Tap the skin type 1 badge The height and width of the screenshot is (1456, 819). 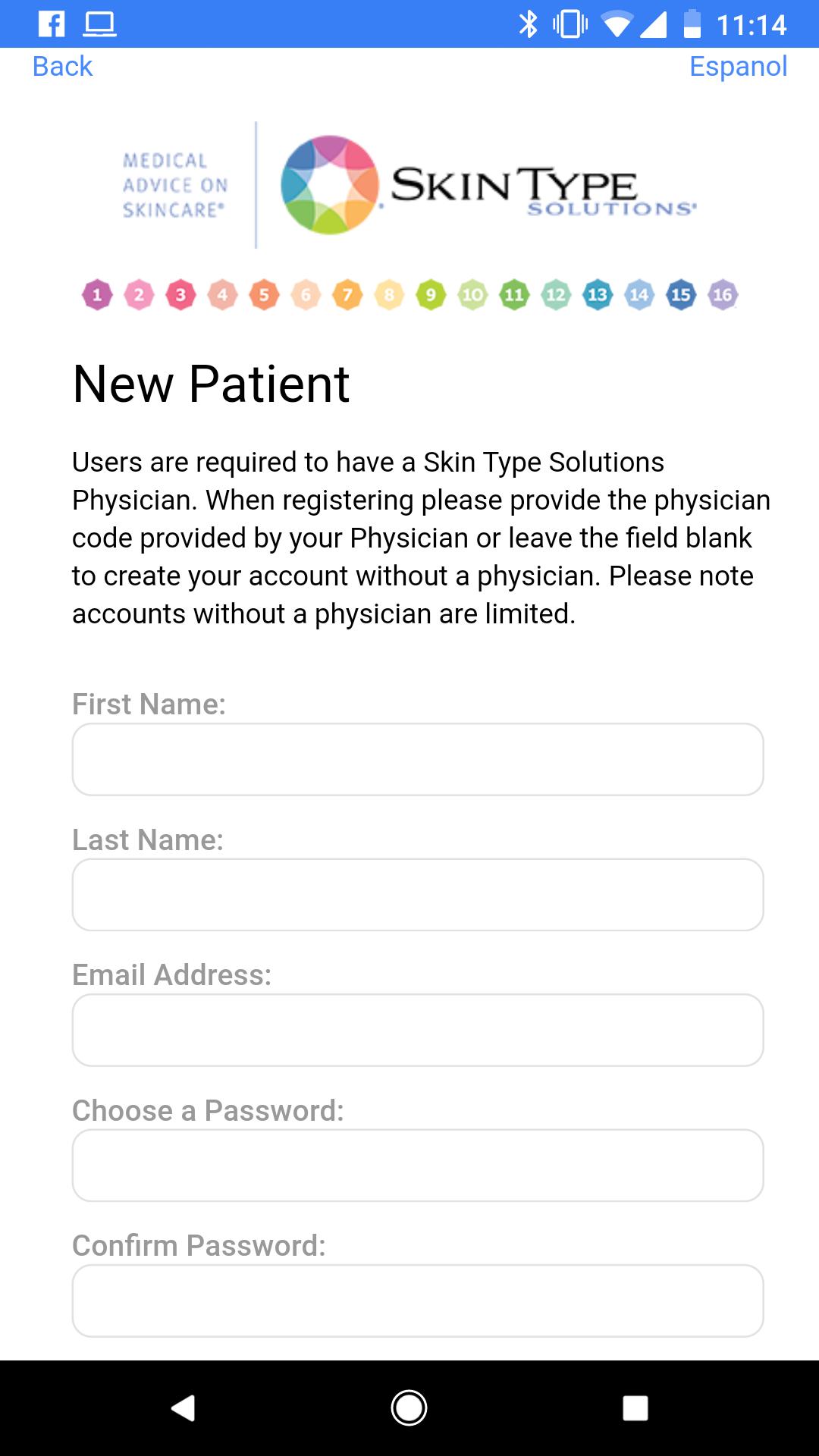97,295
